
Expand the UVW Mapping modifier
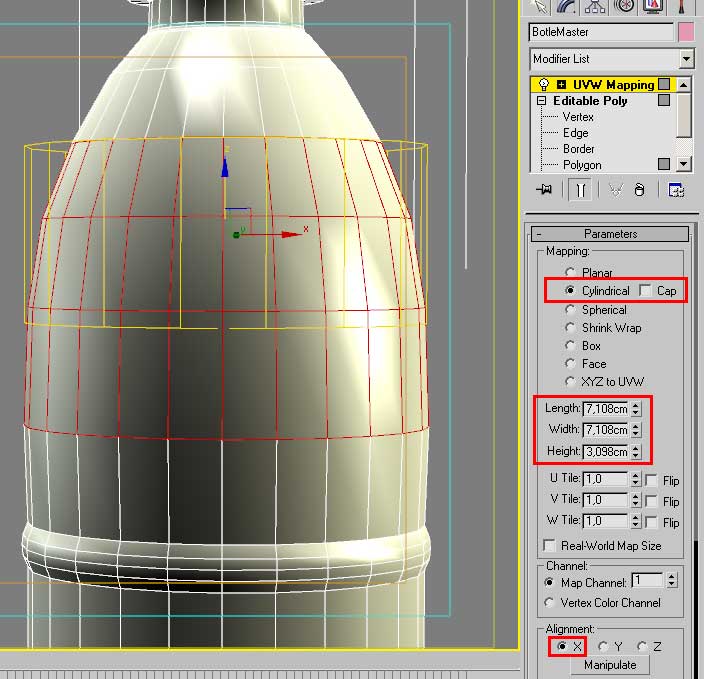[x=561, y=85]
